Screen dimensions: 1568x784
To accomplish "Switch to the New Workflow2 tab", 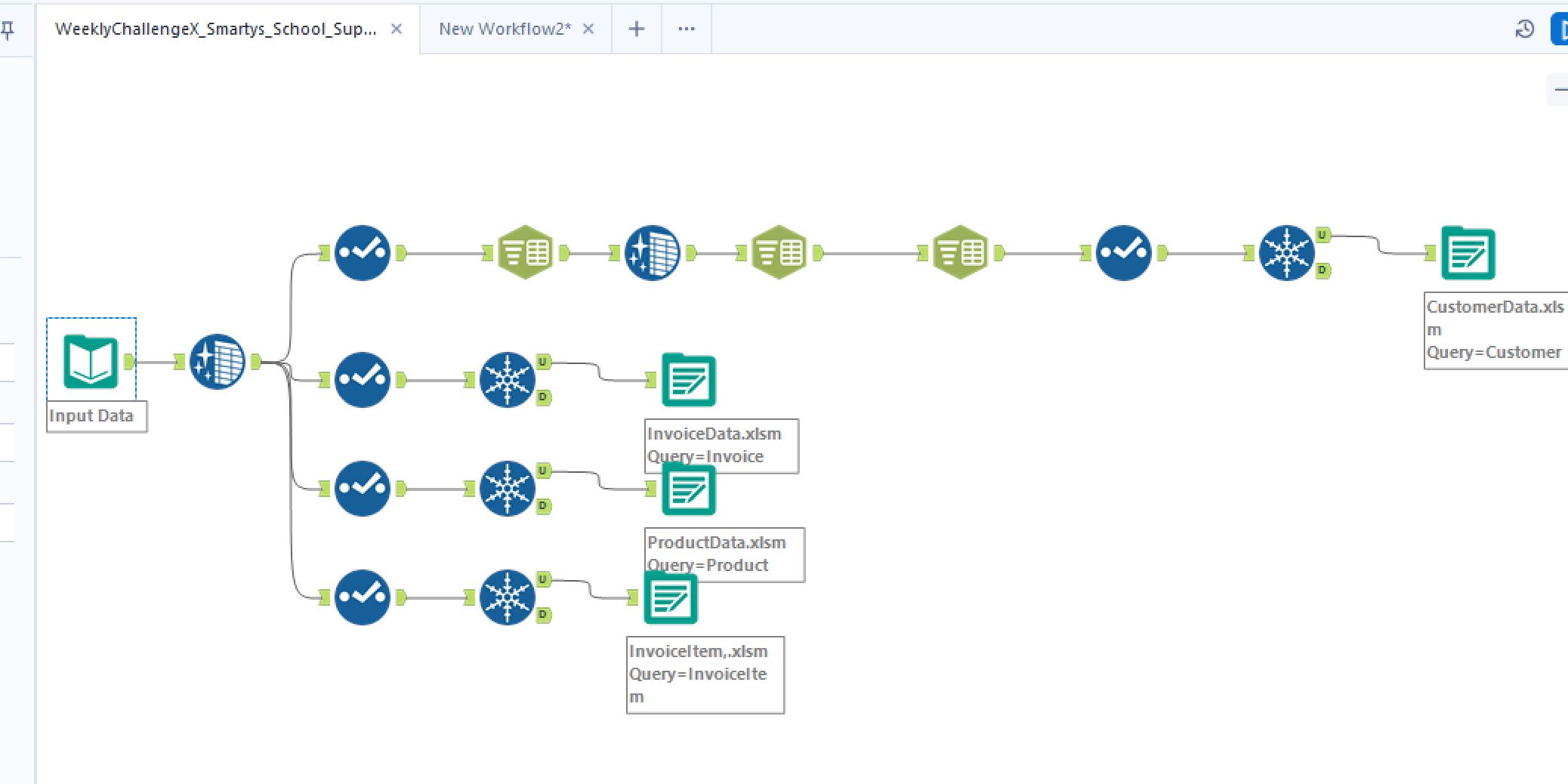I will point(505,29).
